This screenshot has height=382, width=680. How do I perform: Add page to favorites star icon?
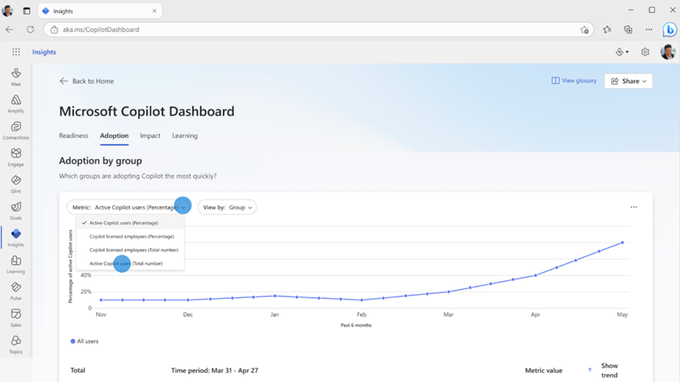pos(584,29)
